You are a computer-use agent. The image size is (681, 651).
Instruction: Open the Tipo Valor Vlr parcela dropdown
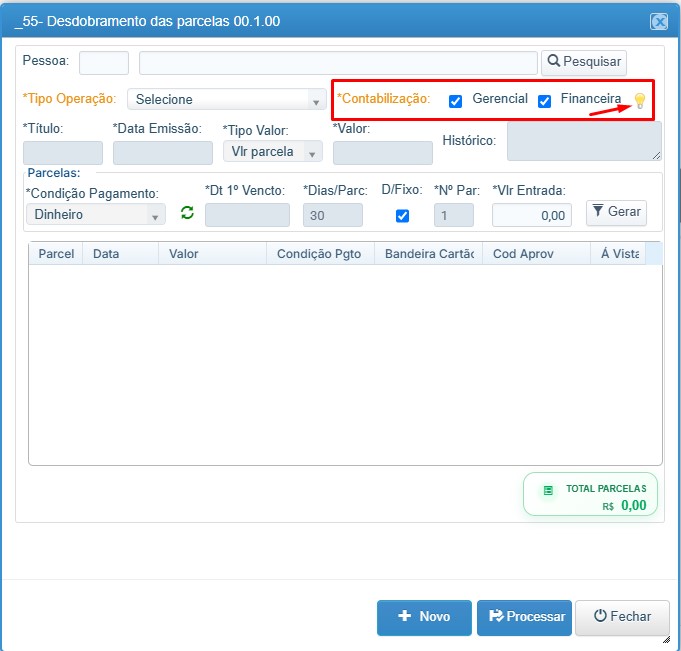tap(273, 152)
